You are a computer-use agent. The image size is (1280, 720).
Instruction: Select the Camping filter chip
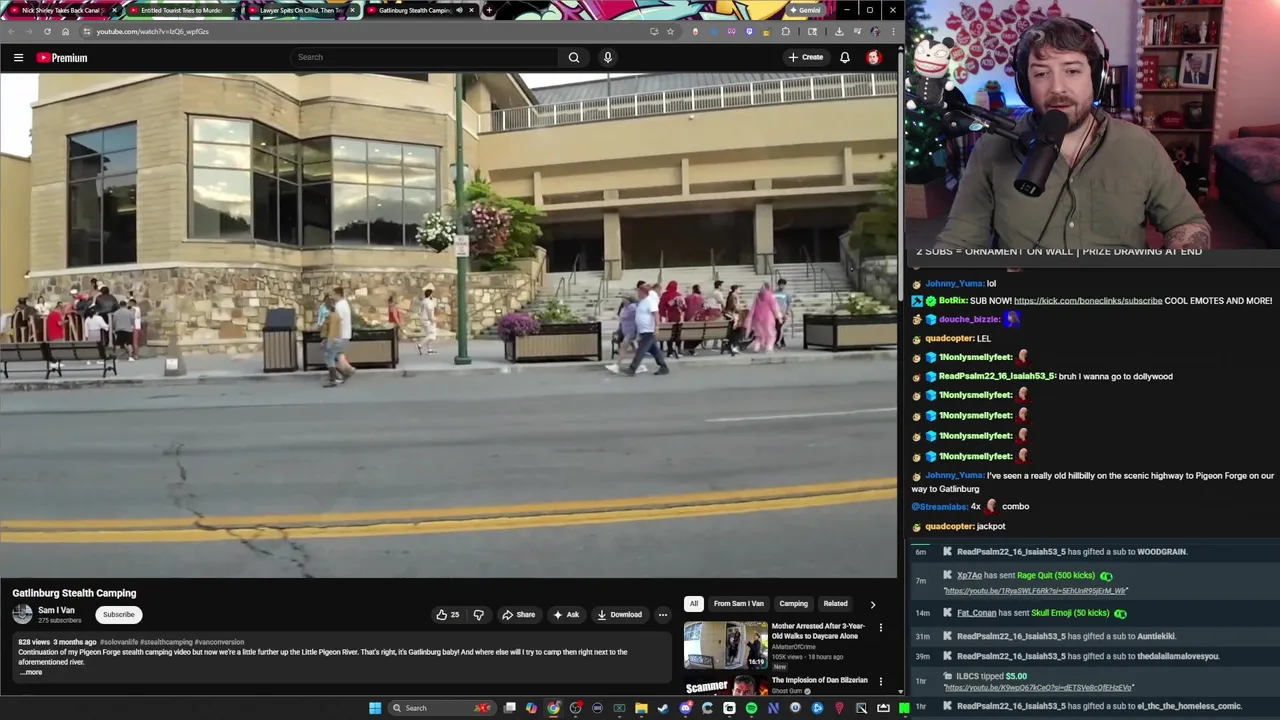click(793, 604)
